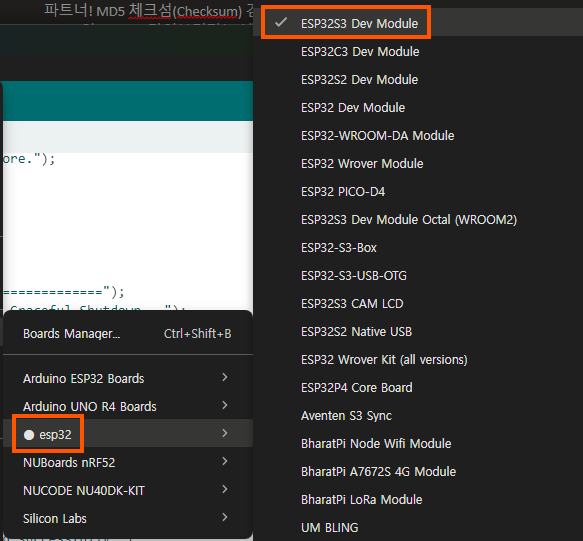The width and height of the screenshot is (583, 541).
Task: Expand arrow next to Silicon Labs
Action: (x=225, y=517)
